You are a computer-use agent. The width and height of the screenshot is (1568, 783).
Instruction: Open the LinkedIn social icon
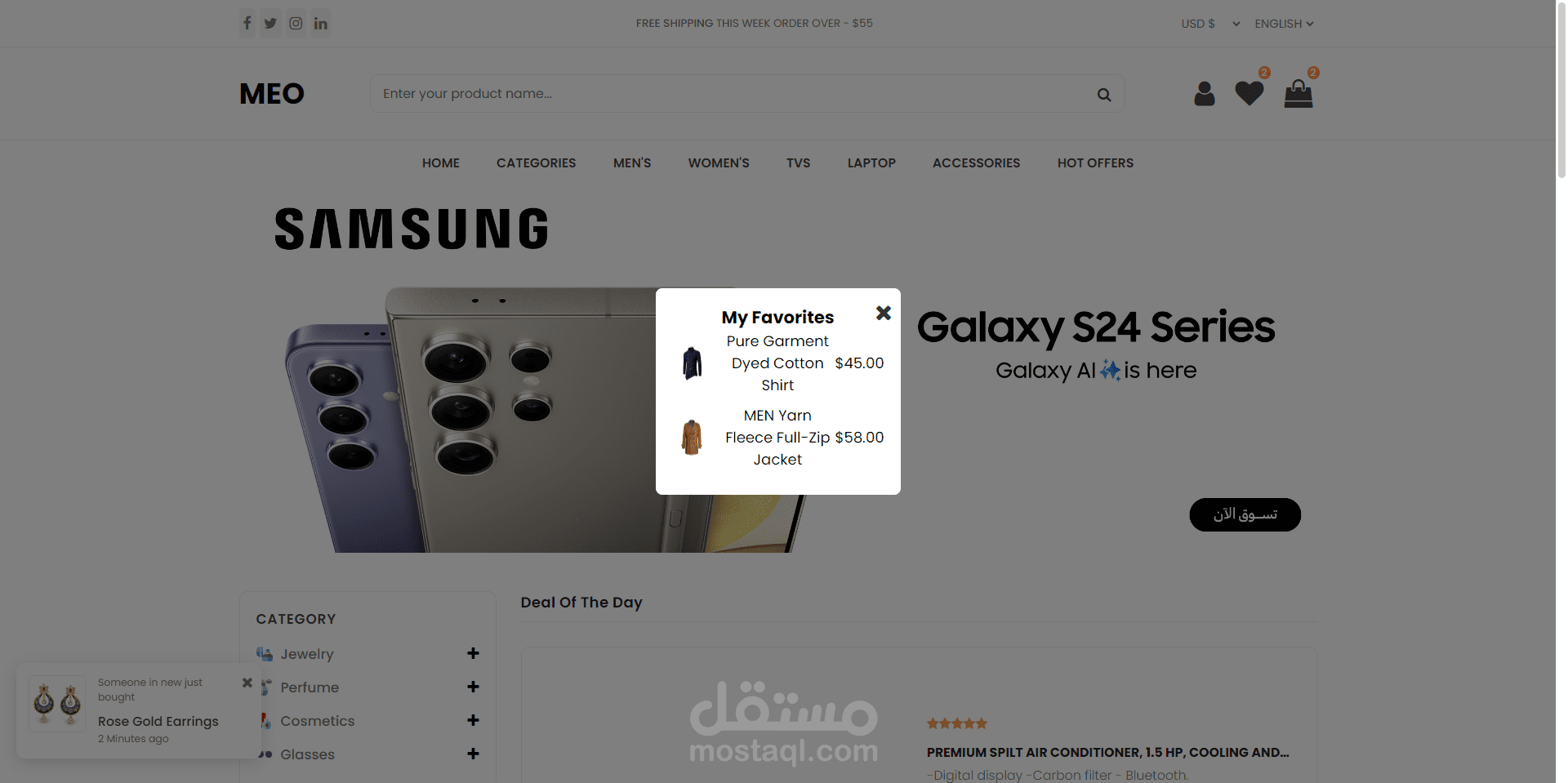click(321, 24)
